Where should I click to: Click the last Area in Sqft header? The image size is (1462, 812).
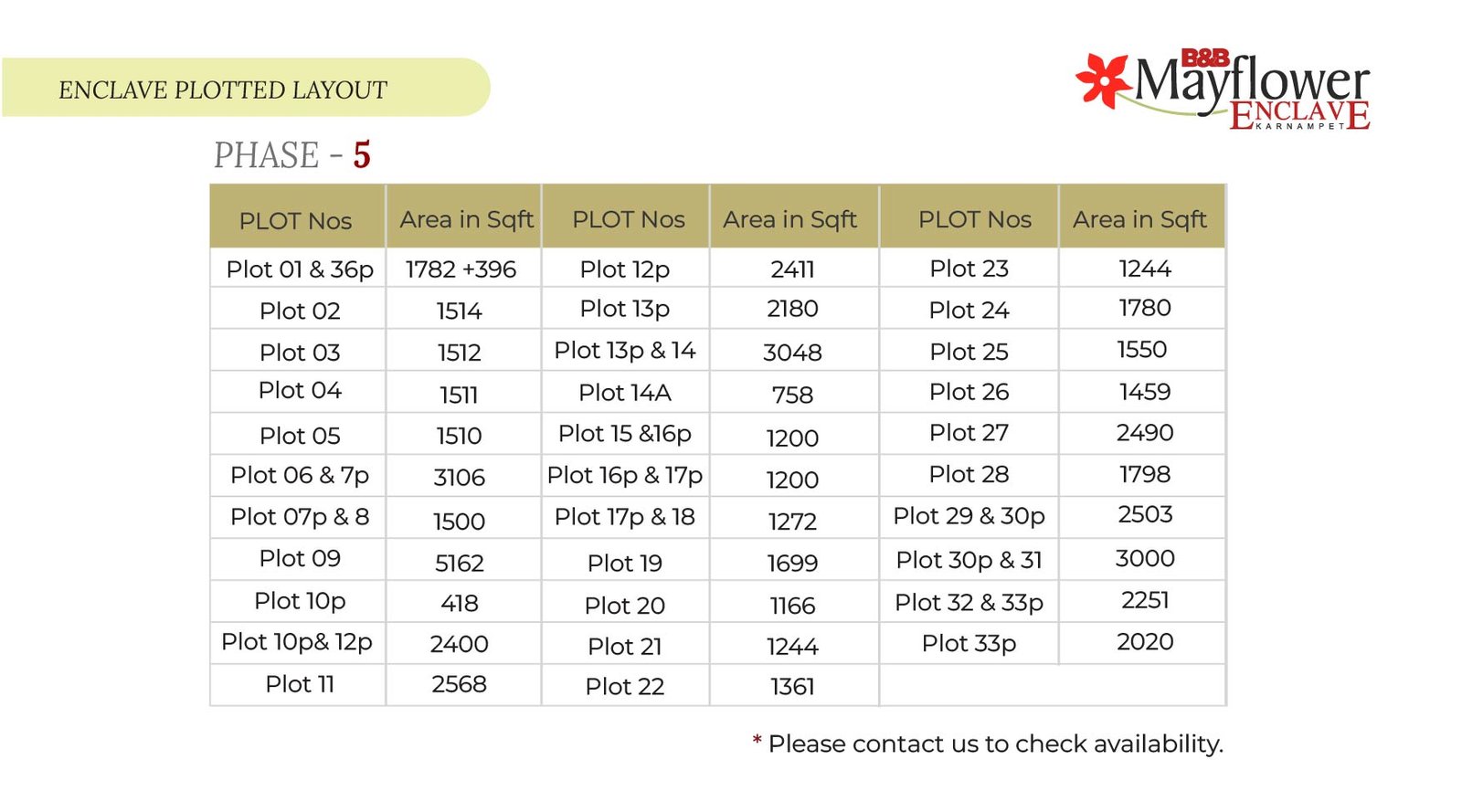(1139, 219)
